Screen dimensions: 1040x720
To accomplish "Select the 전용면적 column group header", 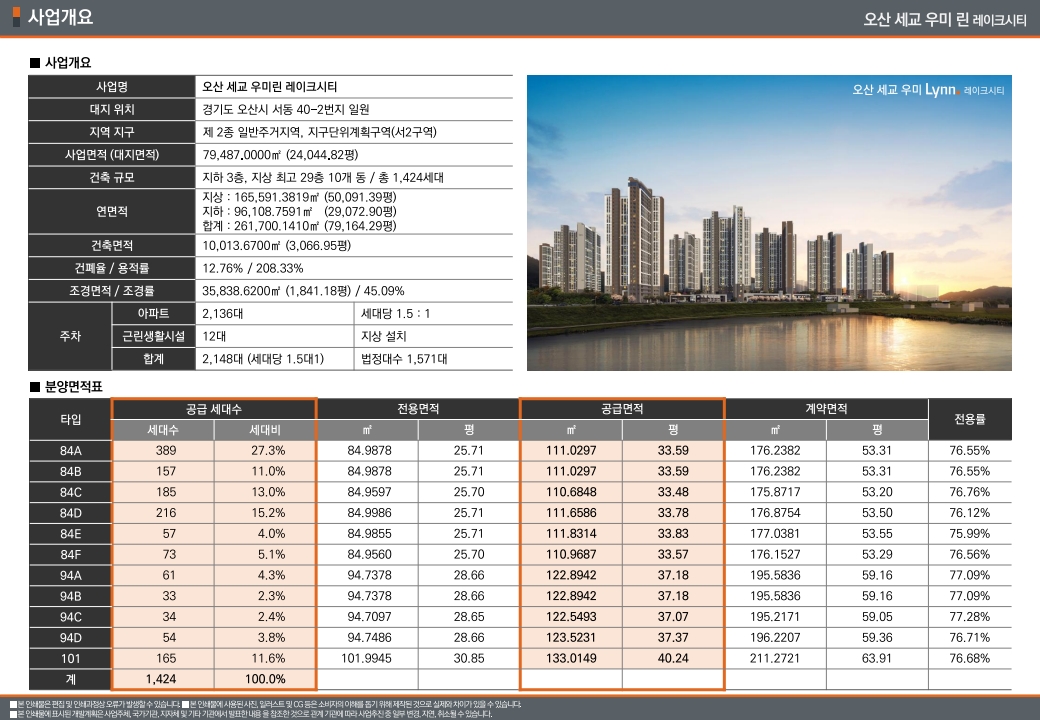I will [x=418, y=409].
